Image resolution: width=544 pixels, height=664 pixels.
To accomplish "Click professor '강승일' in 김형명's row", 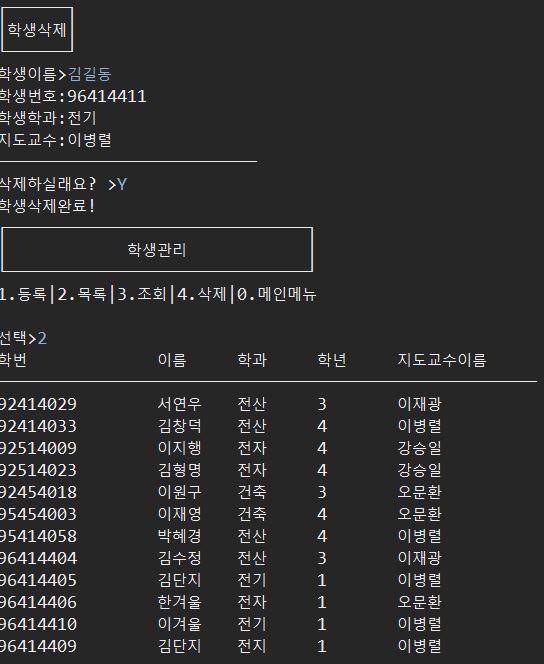I will tap(420, 470).
